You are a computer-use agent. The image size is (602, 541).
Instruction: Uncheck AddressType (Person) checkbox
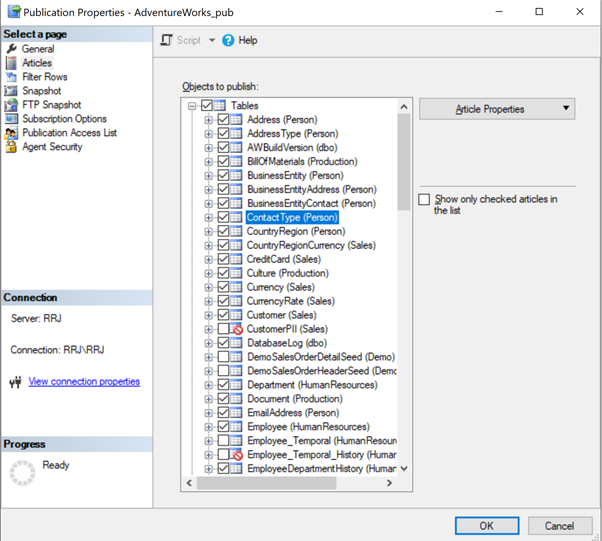pos(223,133)
